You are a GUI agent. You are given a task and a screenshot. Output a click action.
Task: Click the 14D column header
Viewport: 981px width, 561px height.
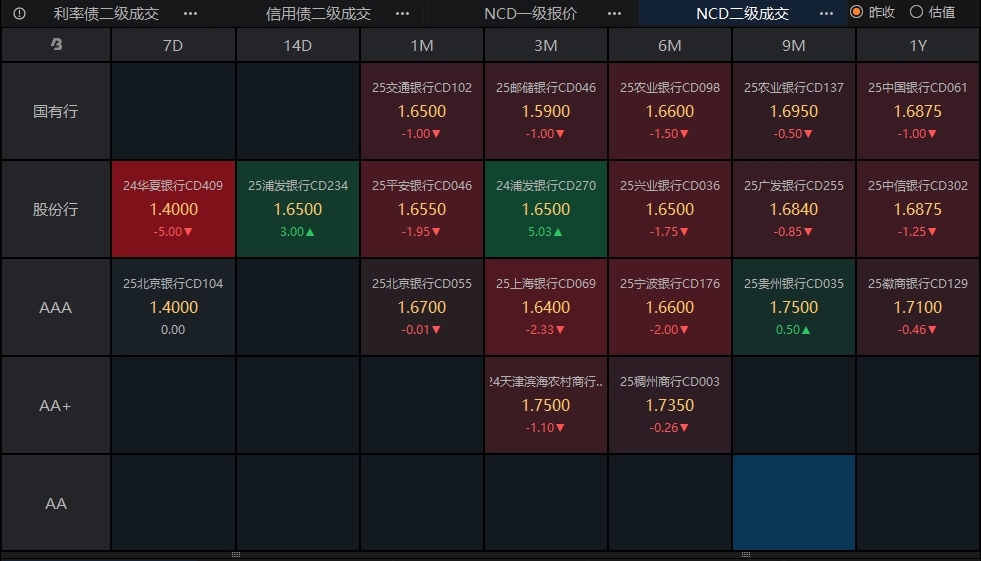(298, 45)
